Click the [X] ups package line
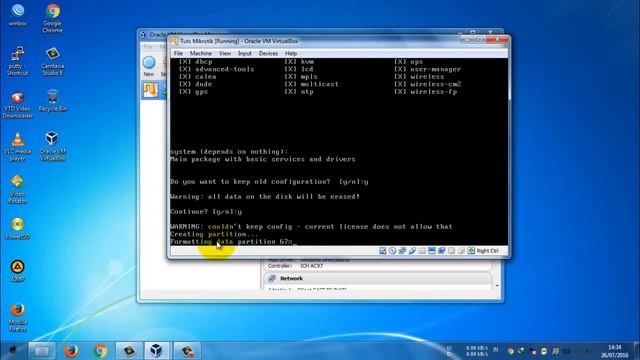Image resolution: width=640 pixels, height=360 pixels. (x=409, y=62)
